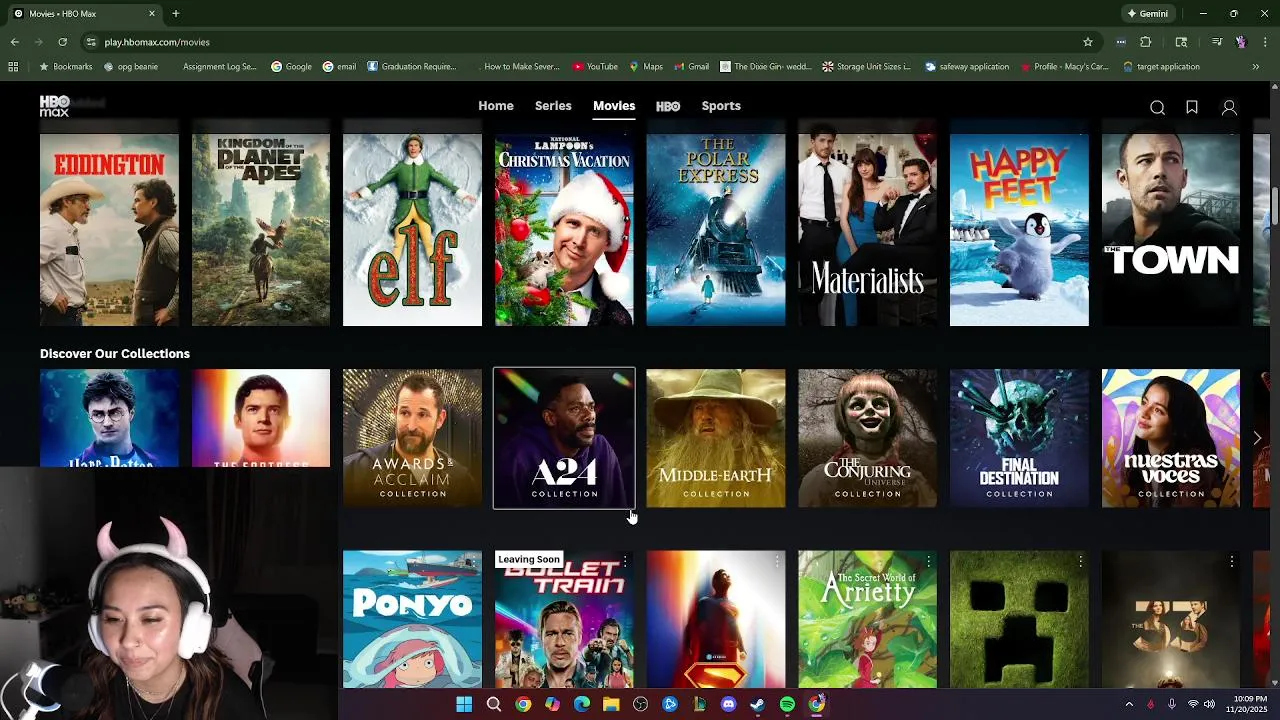Screen dimensions: 1280x720
Task: Open the Materialists movie poster
Action: tap(867, 230)
